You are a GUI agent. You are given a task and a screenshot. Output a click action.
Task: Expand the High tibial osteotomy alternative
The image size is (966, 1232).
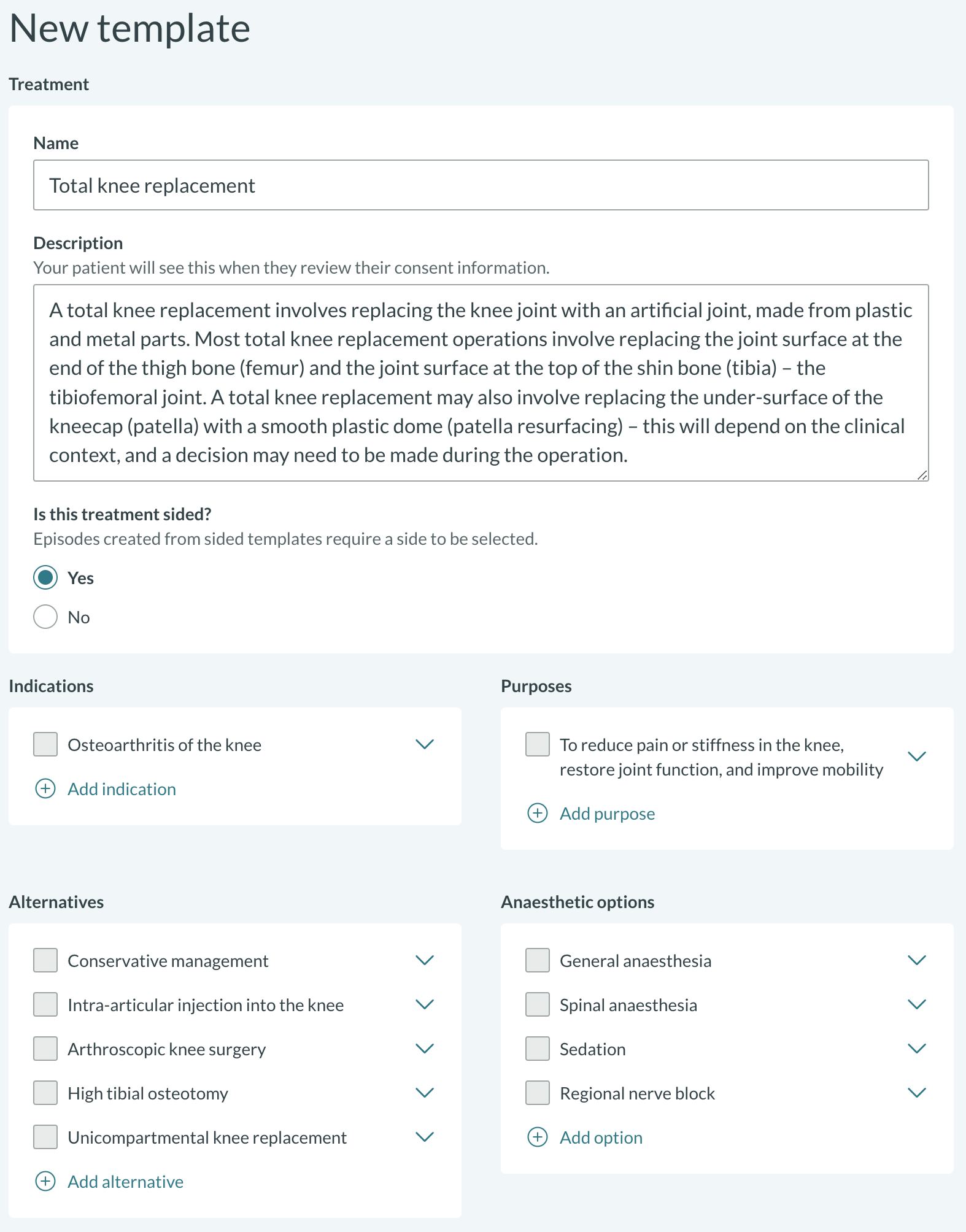coord(425,1093)
